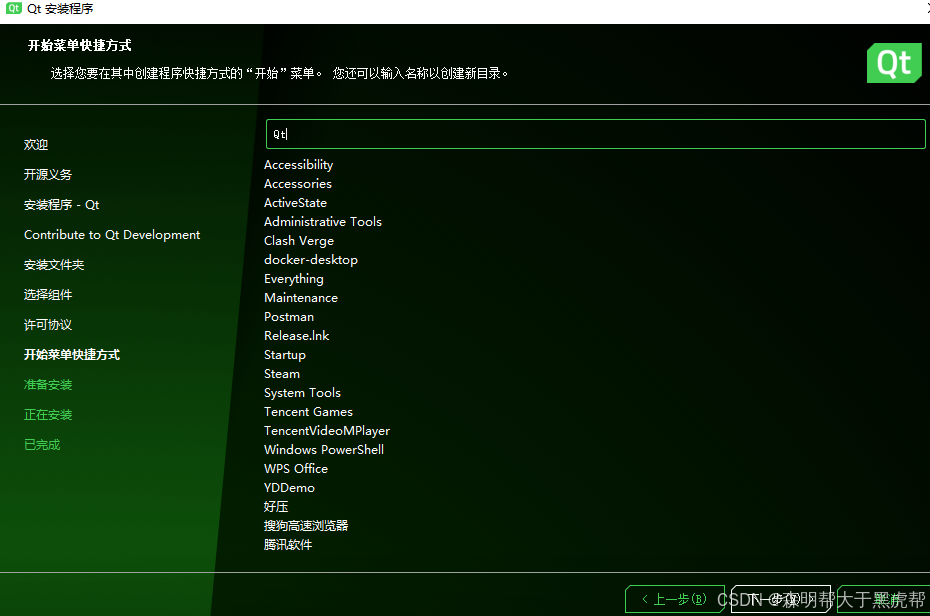Viewport: 930px width, 616px height.
Task: Click the Start Menu folder name input field
Action: 595,134
